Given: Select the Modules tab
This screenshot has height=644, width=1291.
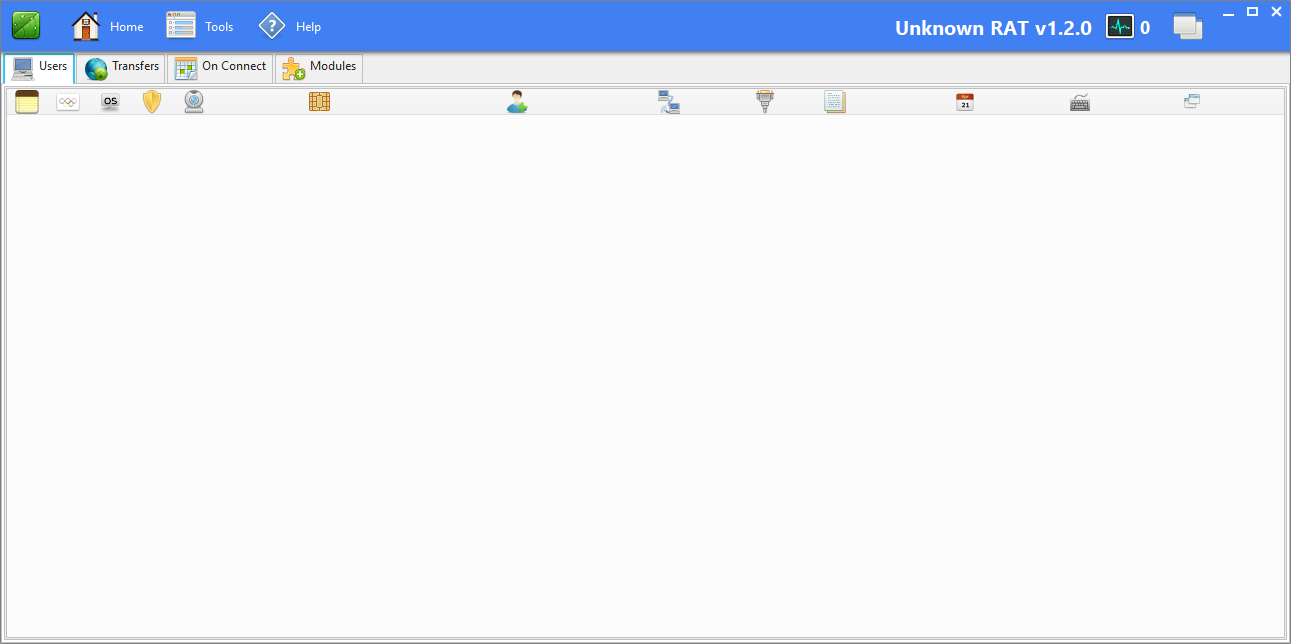Looking at the screenshot, I should tap(319, 68).
